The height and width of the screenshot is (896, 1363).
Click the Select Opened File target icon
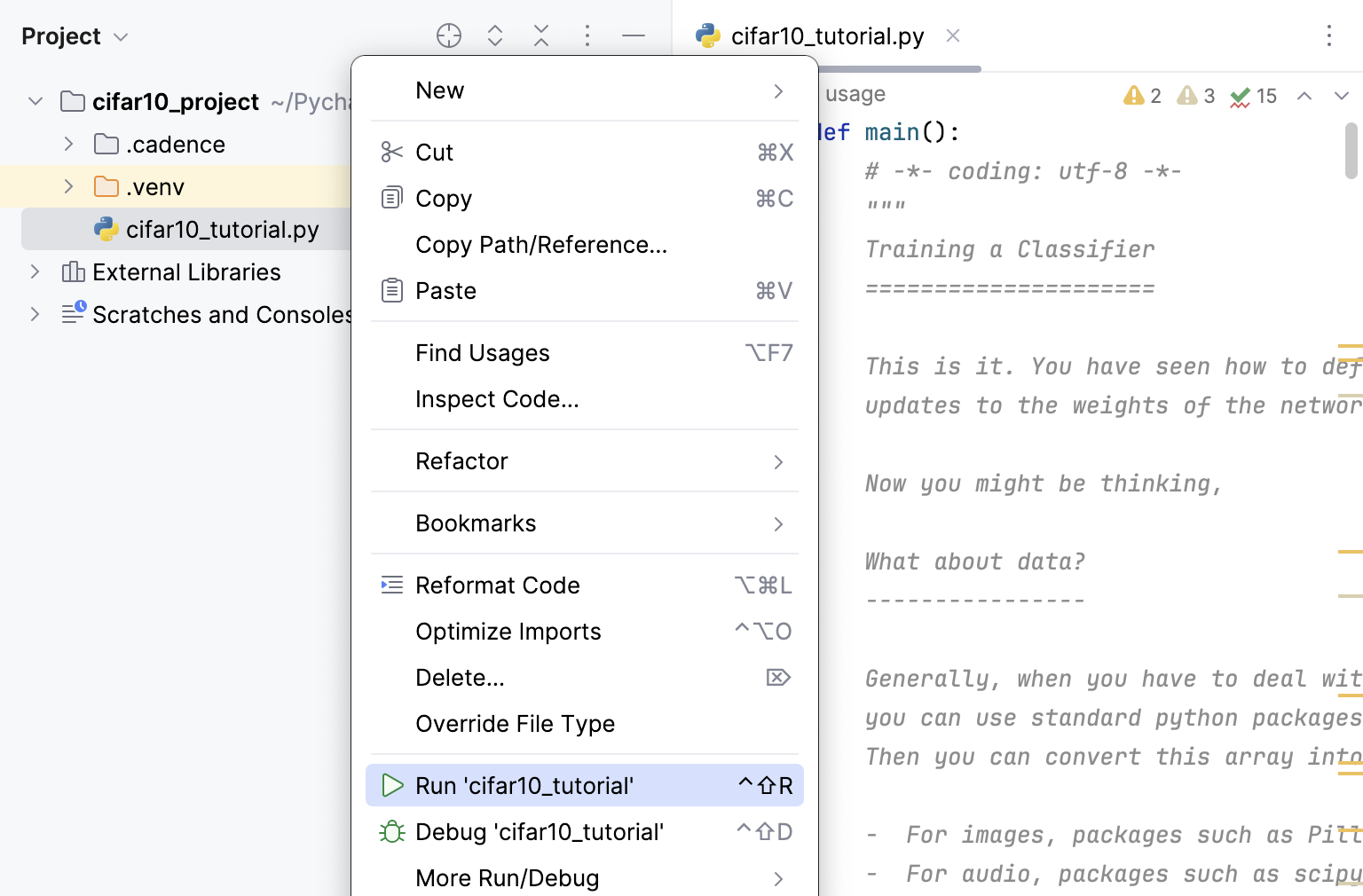coord(449,35)
